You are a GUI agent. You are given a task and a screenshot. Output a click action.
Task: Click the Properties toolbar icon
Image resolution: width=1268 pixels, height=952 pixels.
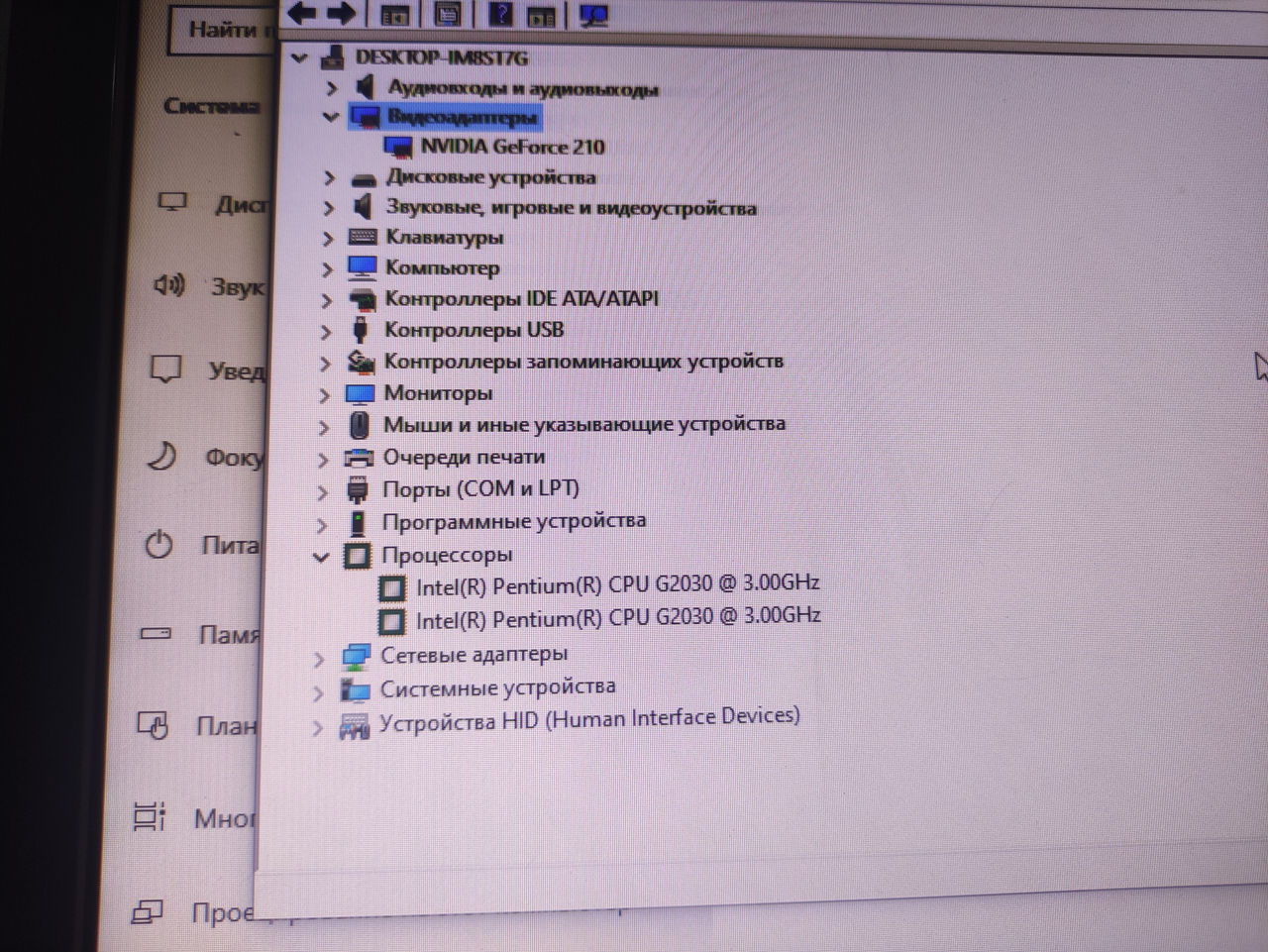448,14
